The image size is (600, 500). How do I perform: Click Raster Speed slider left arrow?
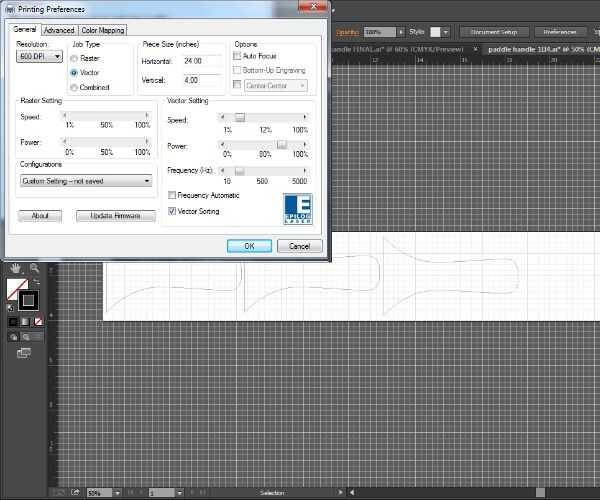(x=64, y=115)
